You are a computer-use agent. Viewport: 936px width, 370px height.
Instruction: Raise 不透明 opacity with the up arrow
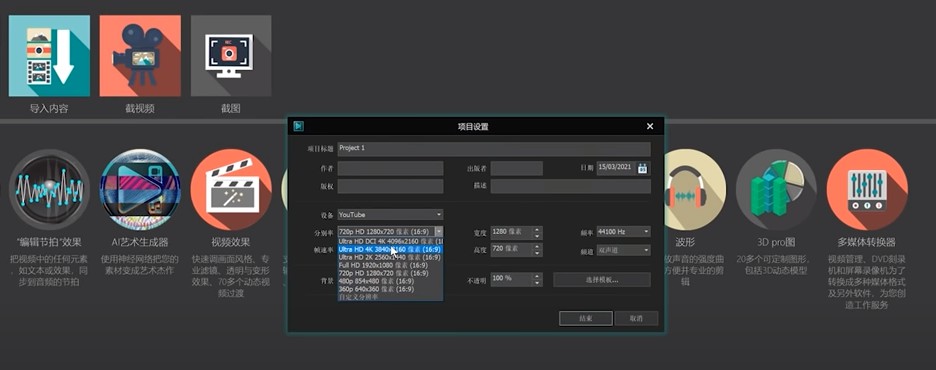click(x=537, y=276)
